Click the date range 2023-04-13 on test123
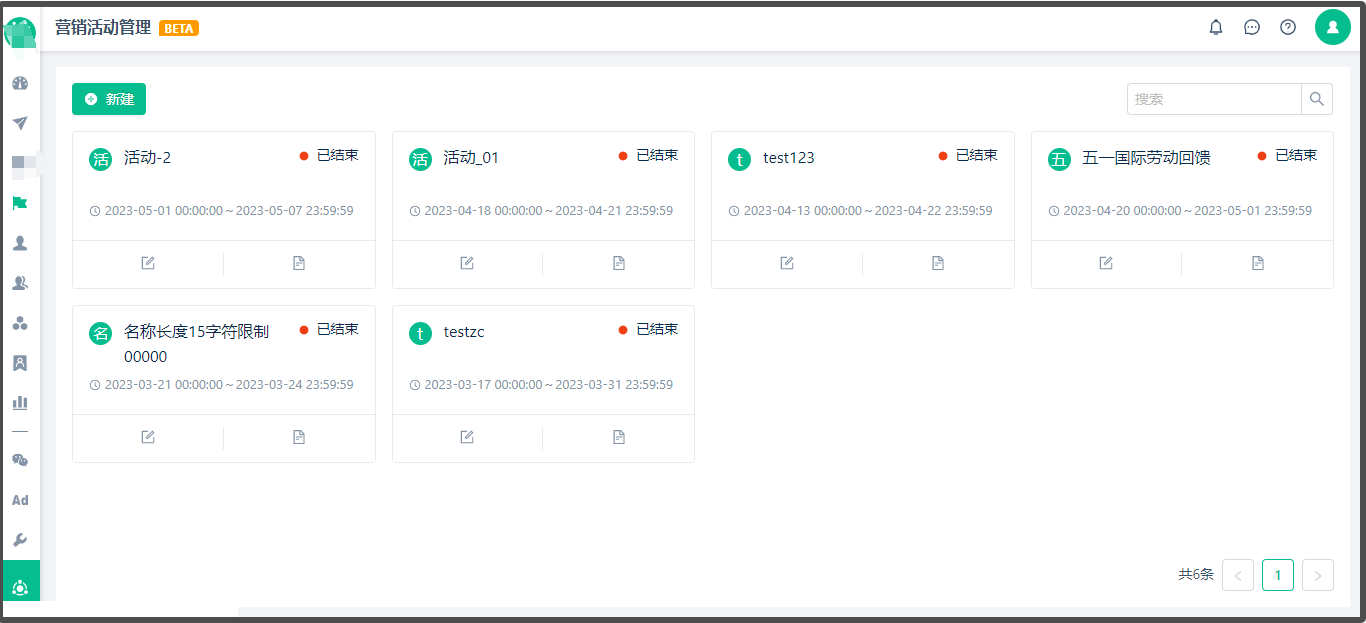The image size is (1366, 623). tap(868, 211)
